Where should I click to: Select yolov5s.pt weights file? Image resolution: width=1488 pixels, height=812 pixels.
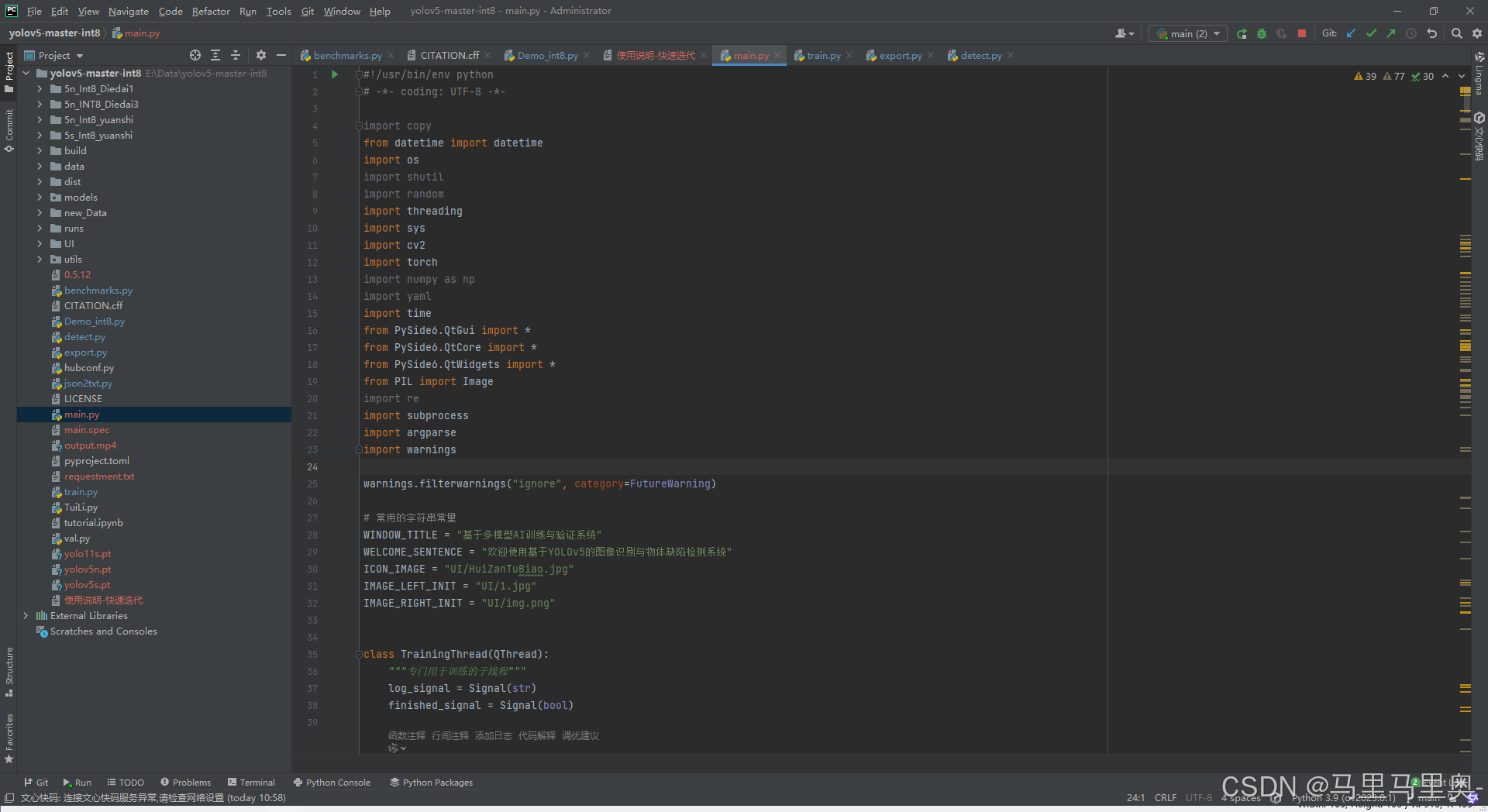87,584
